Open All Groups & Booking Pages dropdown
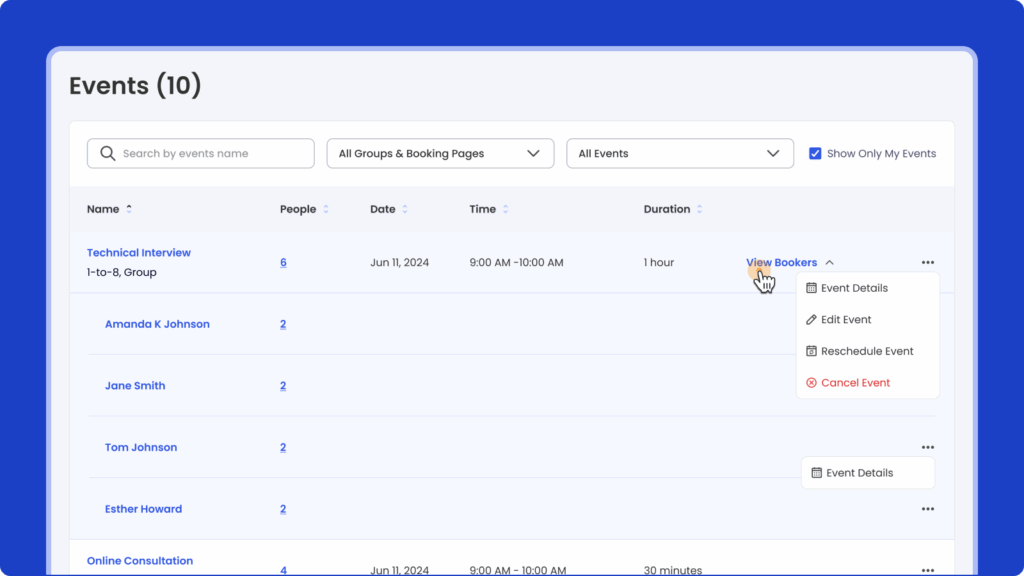 [x=440, y=154]
